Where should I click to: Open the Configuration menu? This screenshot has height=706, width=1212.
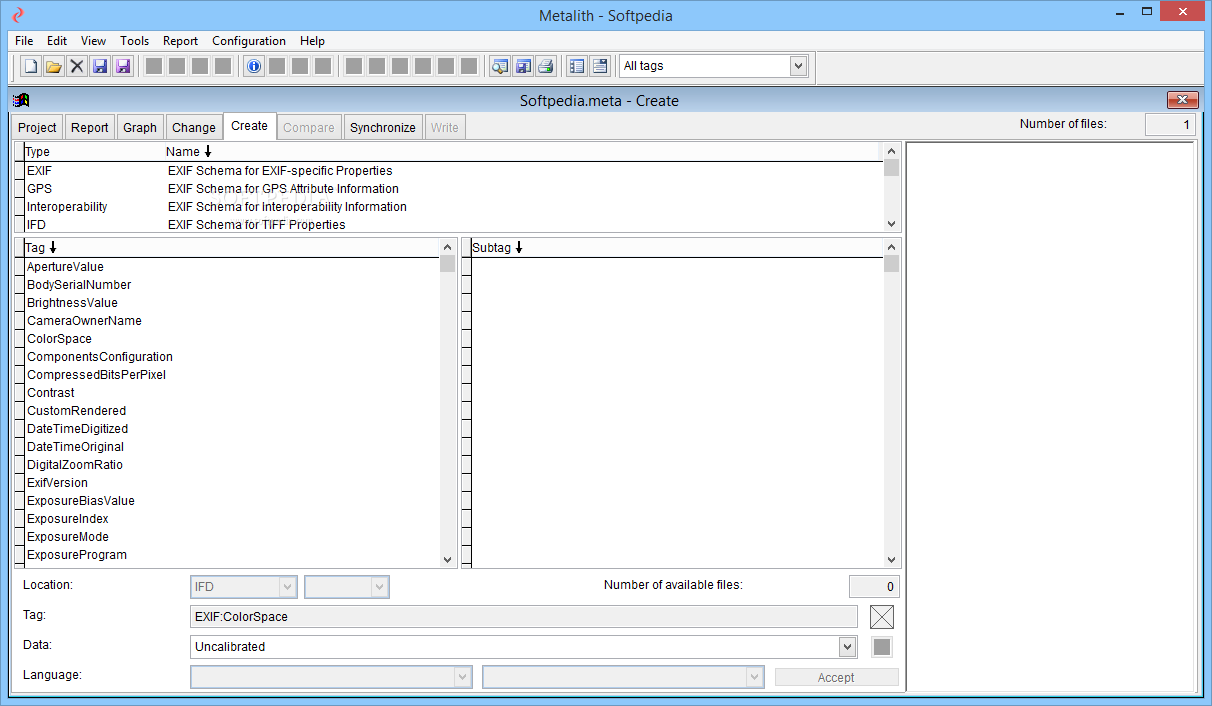coord(249,41)
